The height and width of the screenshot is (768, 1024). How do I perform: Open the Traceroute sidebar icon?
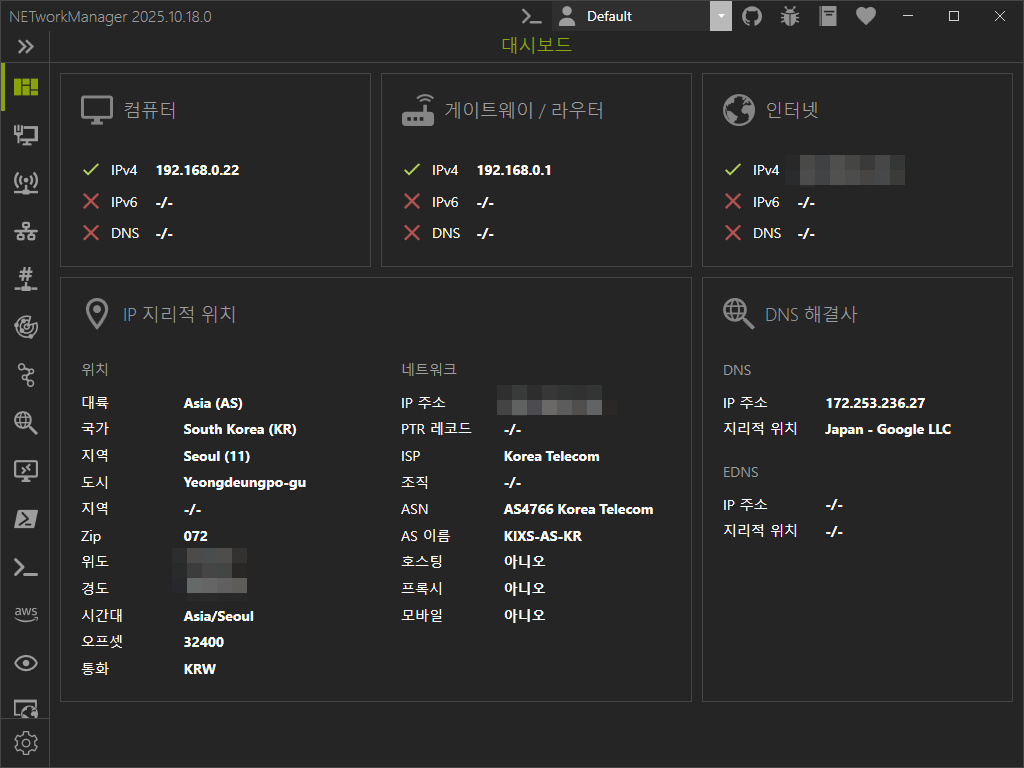(25, 375)
